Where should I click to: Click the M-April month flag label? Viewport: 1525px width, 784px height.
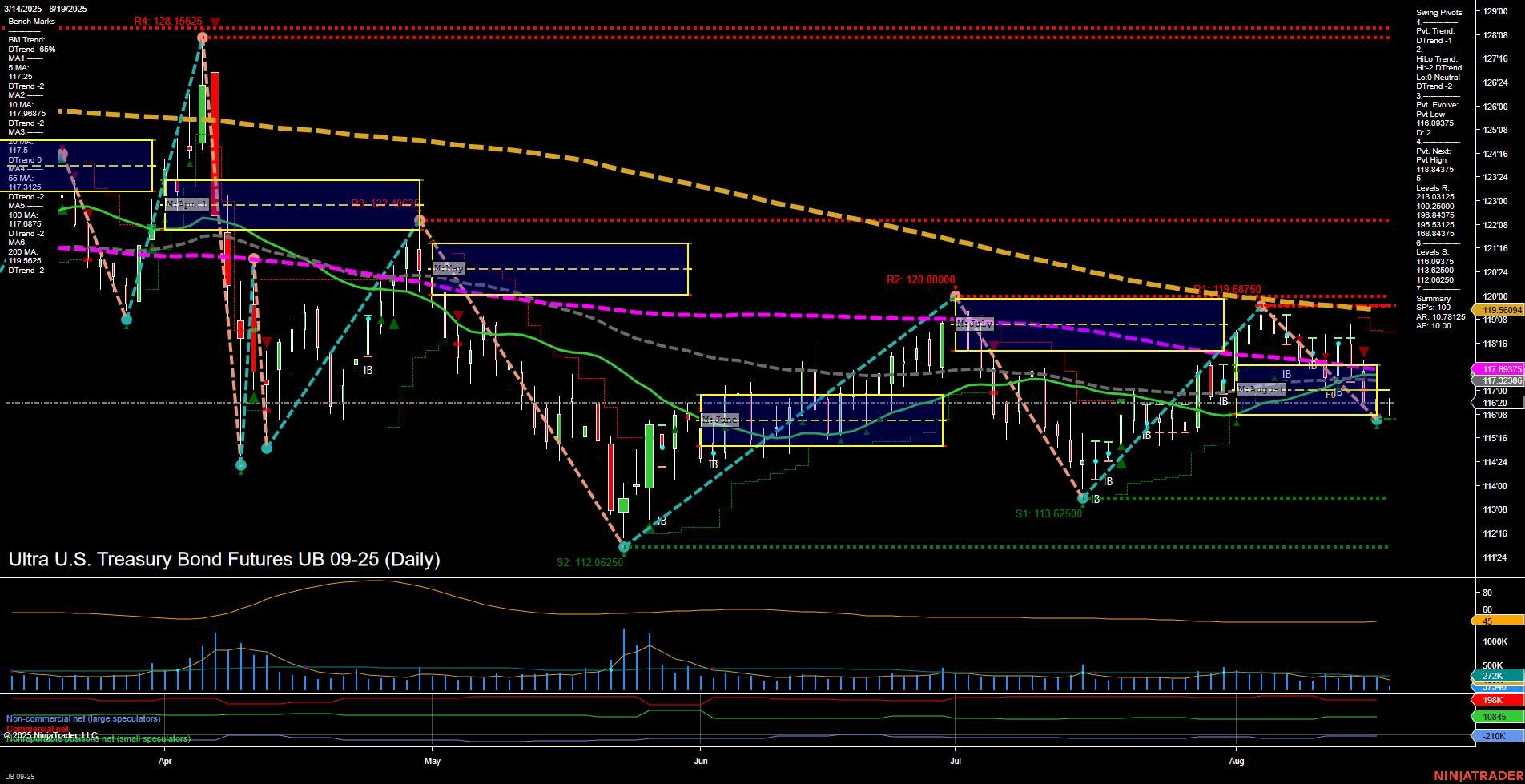pos(186,204)
